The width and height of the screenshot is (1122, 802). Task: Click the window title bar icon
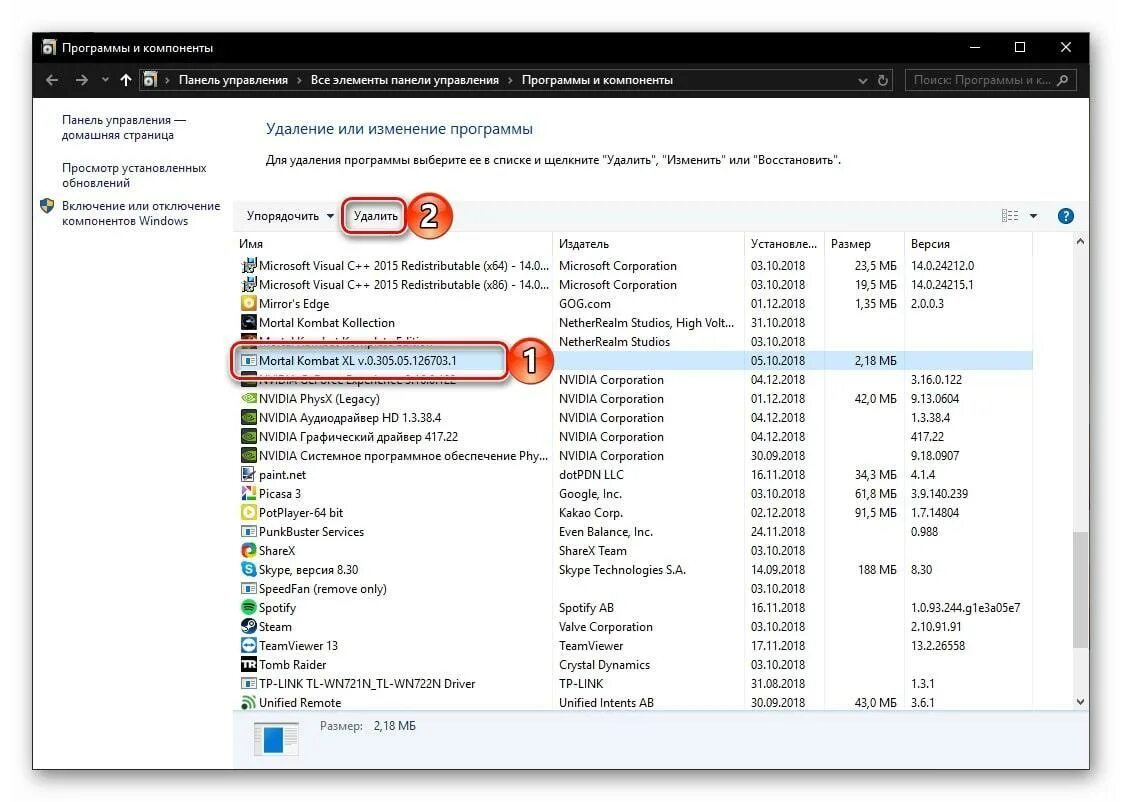48,48
